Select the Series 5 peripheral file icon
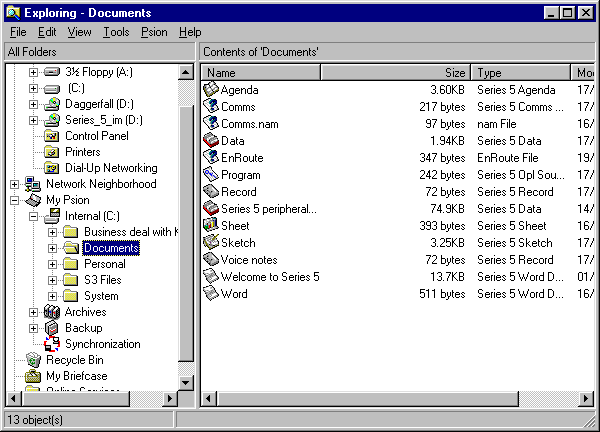This screenshot has height=432, width=600. pos(210,209)
